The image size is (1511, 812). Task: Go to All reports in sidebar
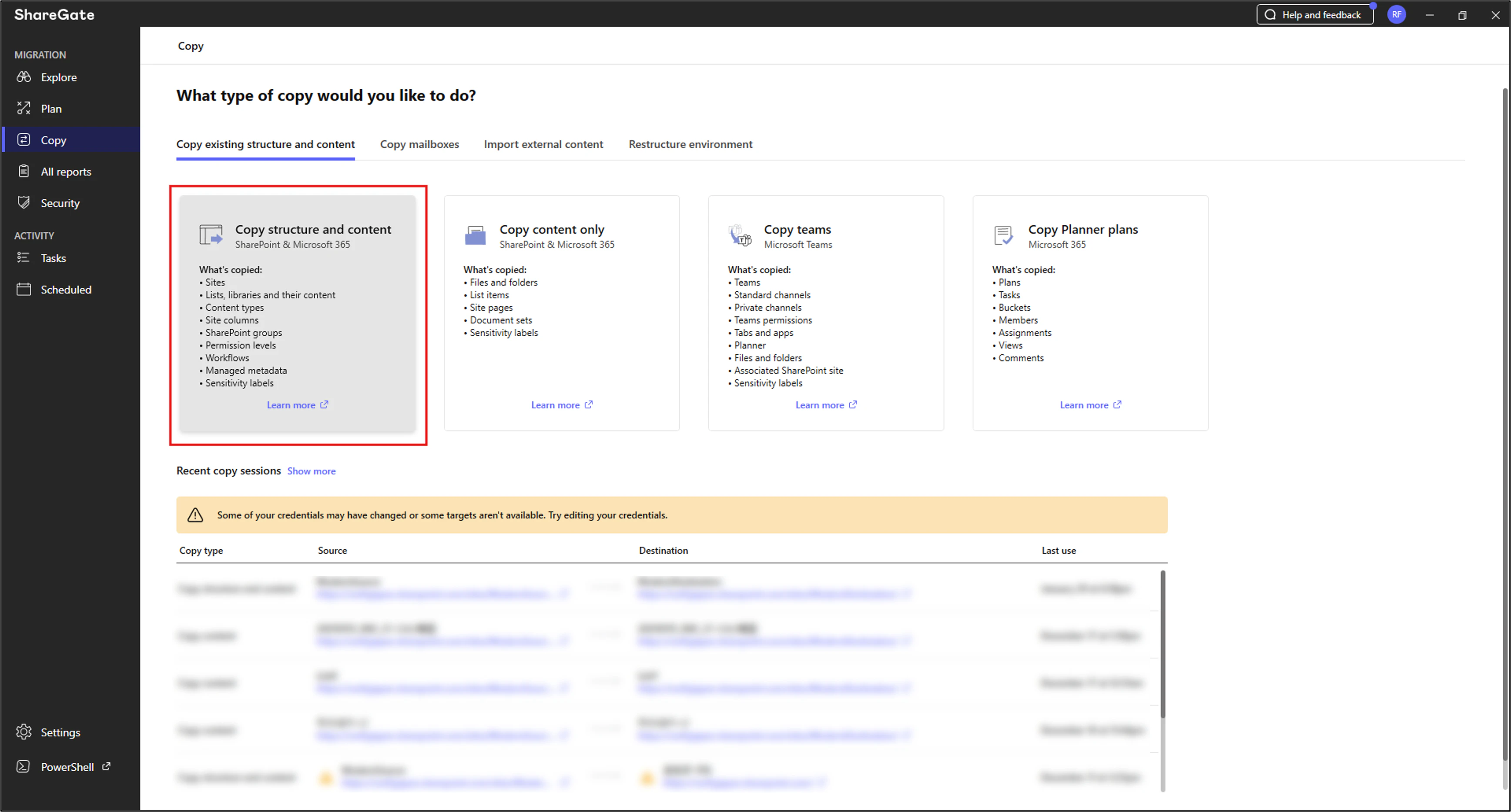pos(66,172)
